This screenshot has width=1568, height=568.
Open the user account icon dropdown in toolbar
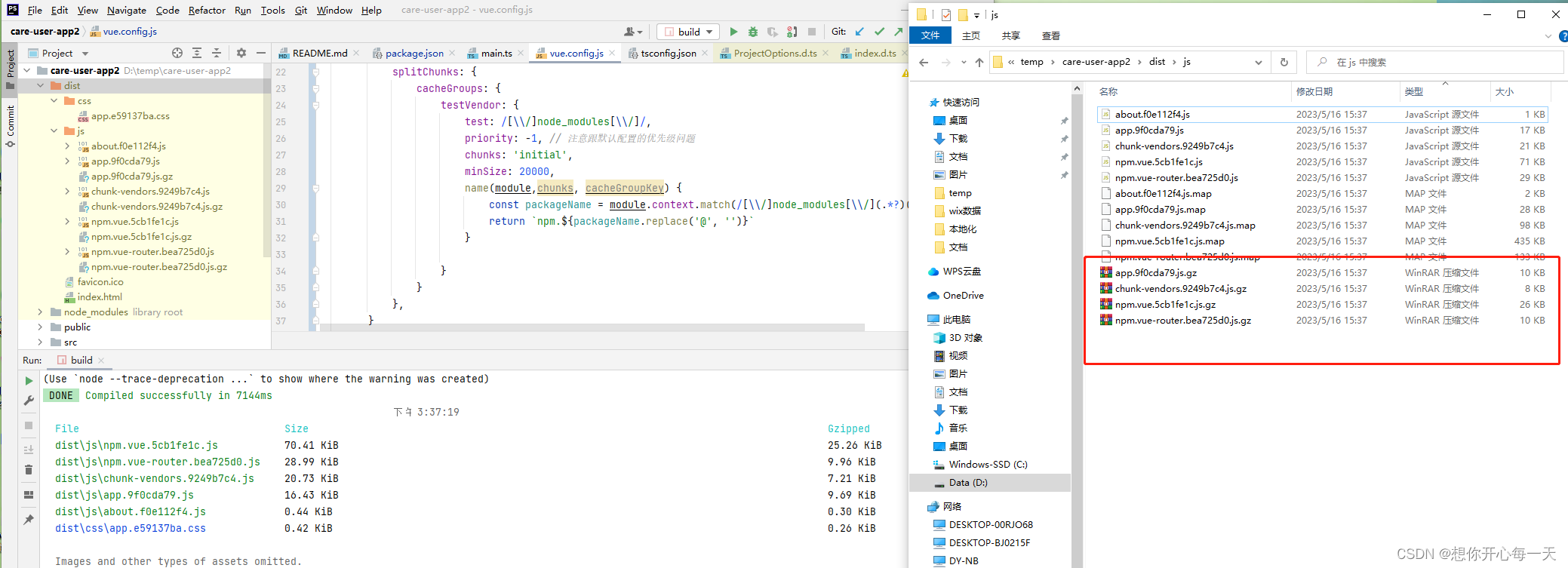[633, 32]
